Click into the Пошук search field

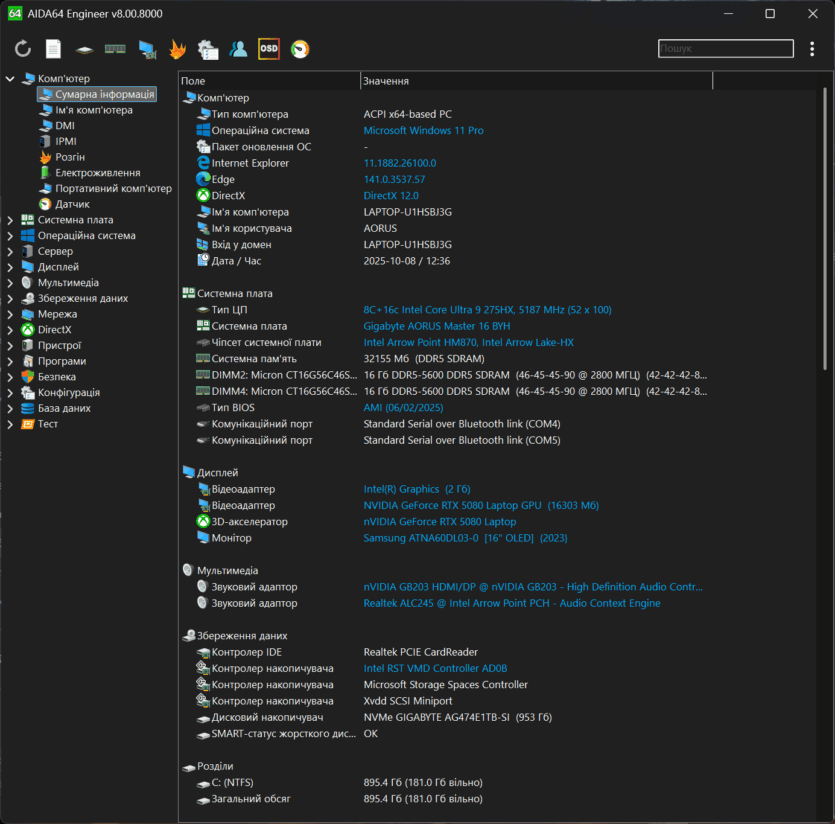point(725,49)
